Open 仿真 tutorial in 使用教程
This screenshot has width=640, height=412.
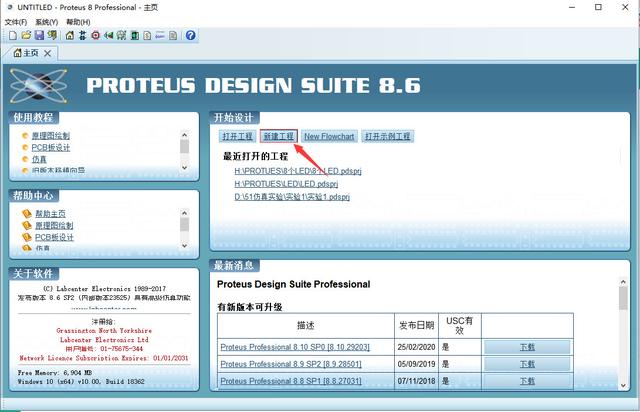pos(39,159)
